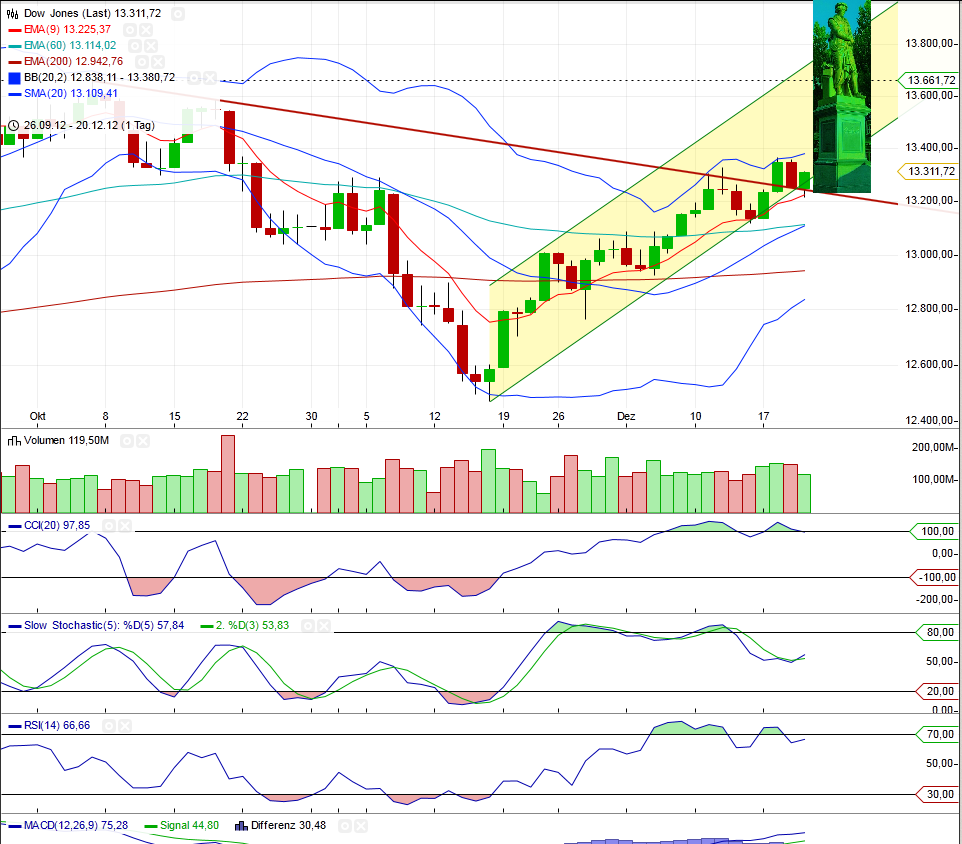Screen dimensions: 962x844
Task: Click the blue SMA(20) legend line
Action: 15,94
